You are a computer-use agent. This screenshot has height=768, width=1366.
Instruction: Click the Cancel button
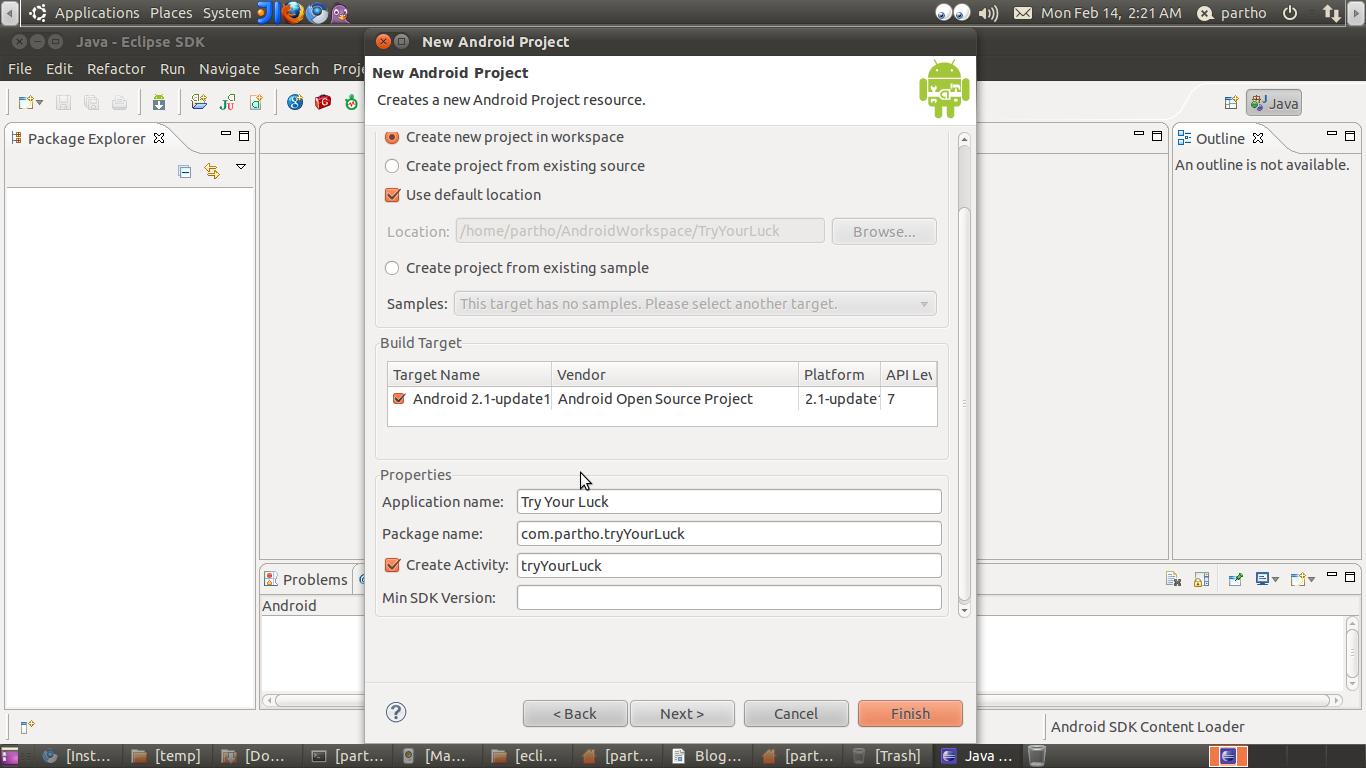(x=796, y=714)
